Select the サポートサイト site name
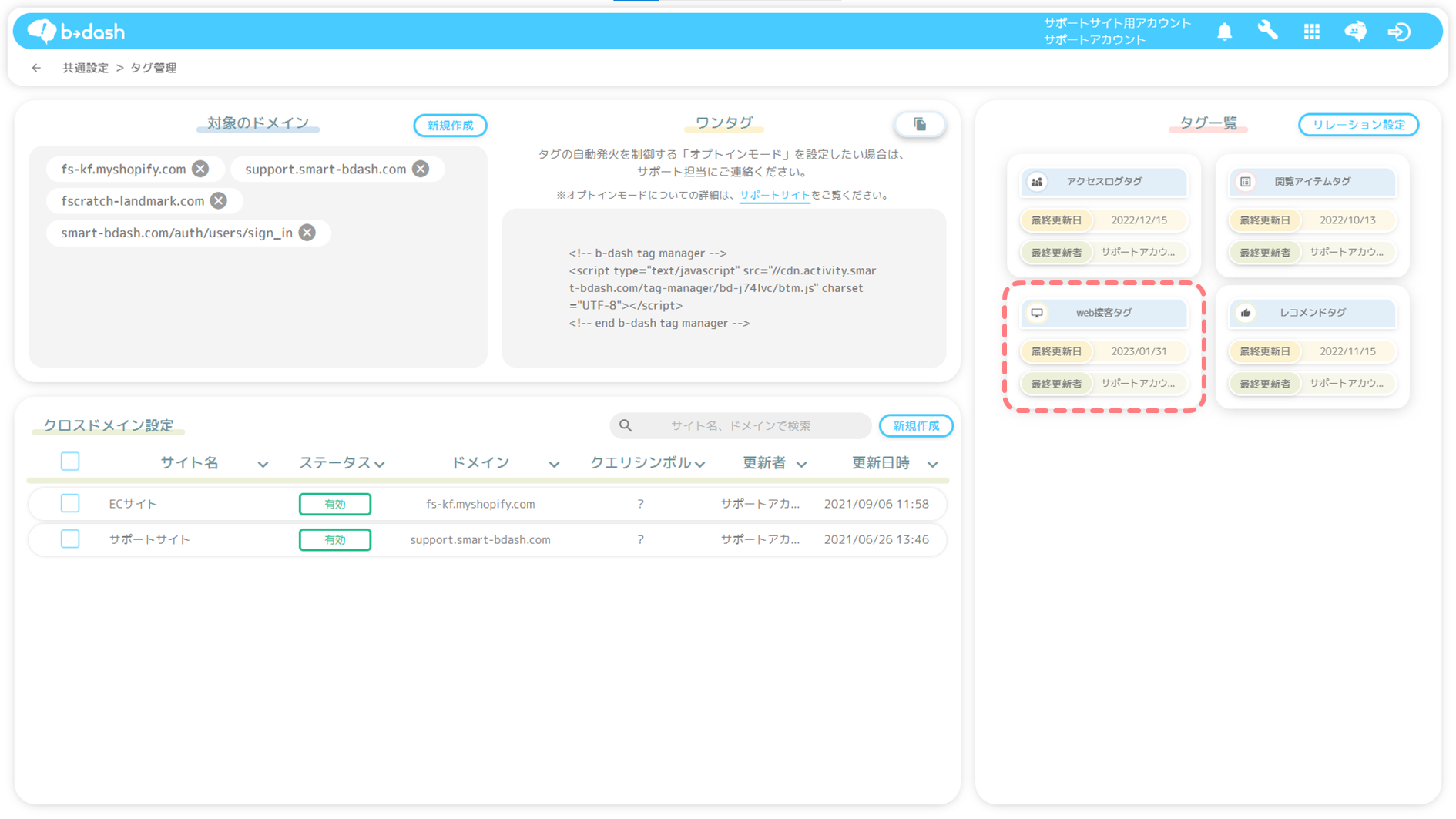This screenshot has width=1456, height=819. [149, 539]
